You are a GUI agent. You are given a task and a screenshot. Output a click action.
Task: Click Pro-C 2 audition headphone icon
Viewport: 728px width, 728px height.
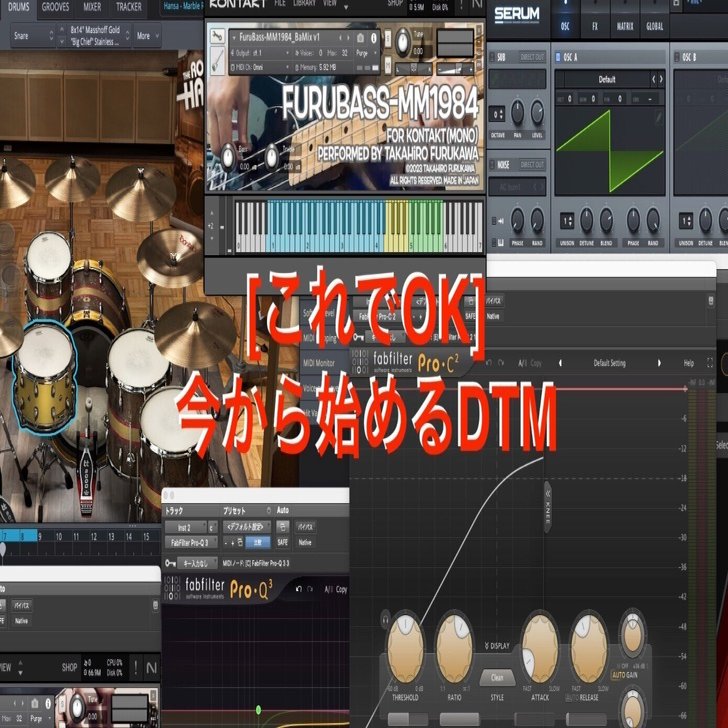pyautogui.click(x=385, y=619)
